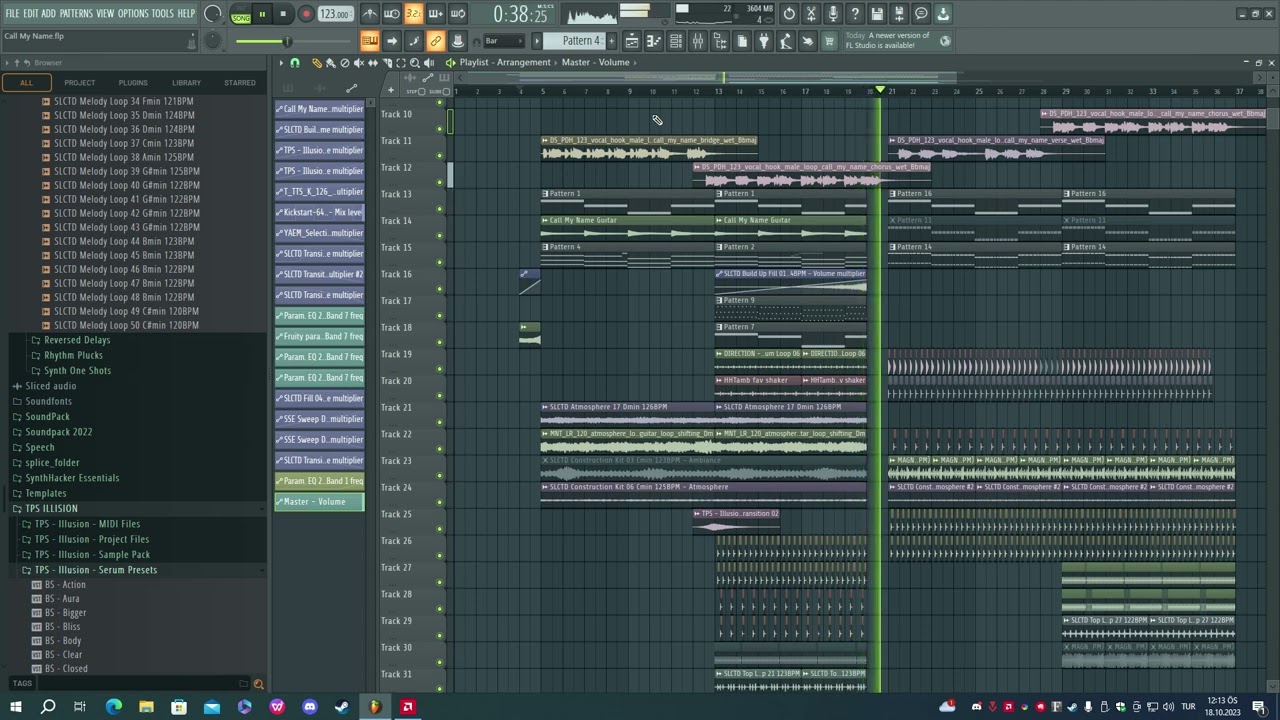Screen dimensions: 1280x720
Task: Select the playlist pencil draw tool
Action: pyautogui.click(x=317, y=63)
